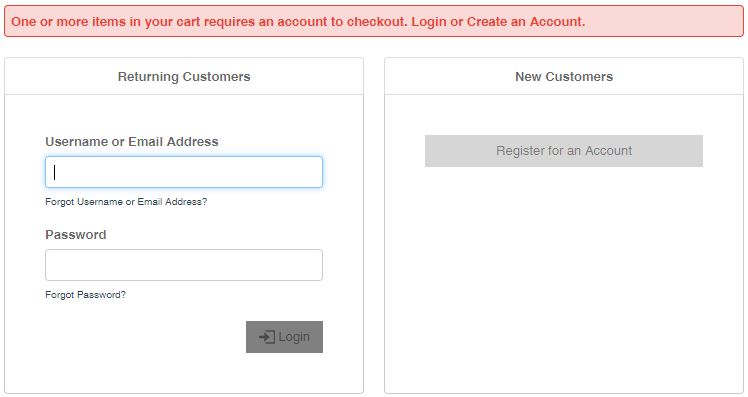Viewport: 748px width, 397px height.
Task: Click into the Password input box
Action: 184,265
